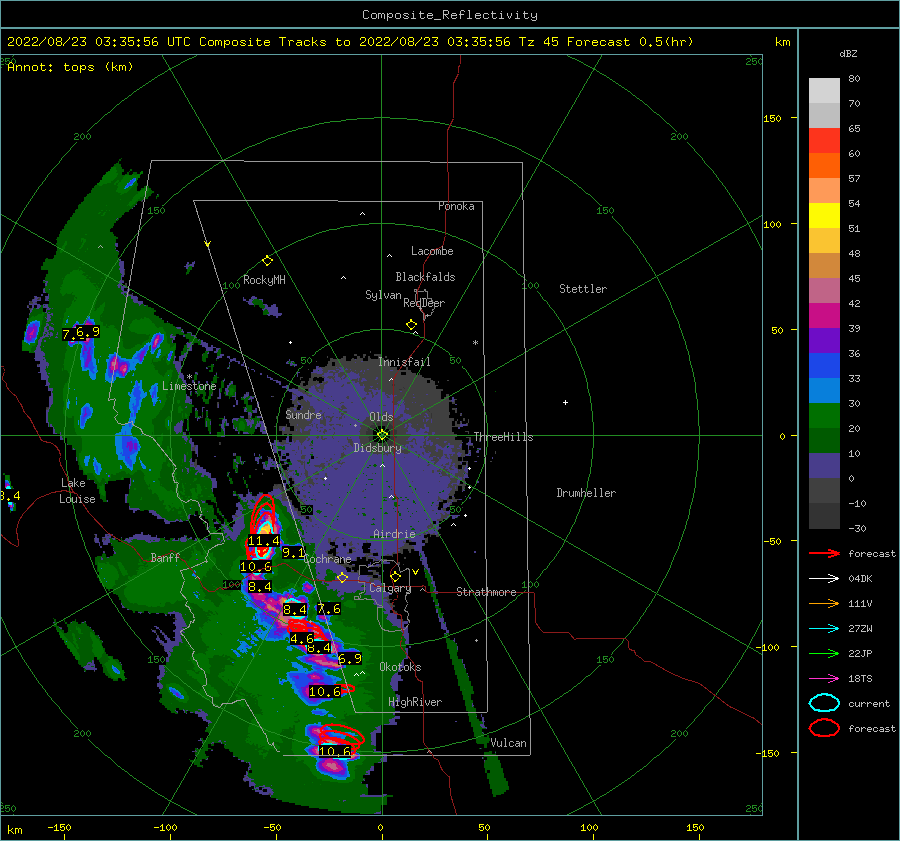Click the yellow diamond marker near RockyMH
Screen dimensions: 900x841
[x=267, y=261]
